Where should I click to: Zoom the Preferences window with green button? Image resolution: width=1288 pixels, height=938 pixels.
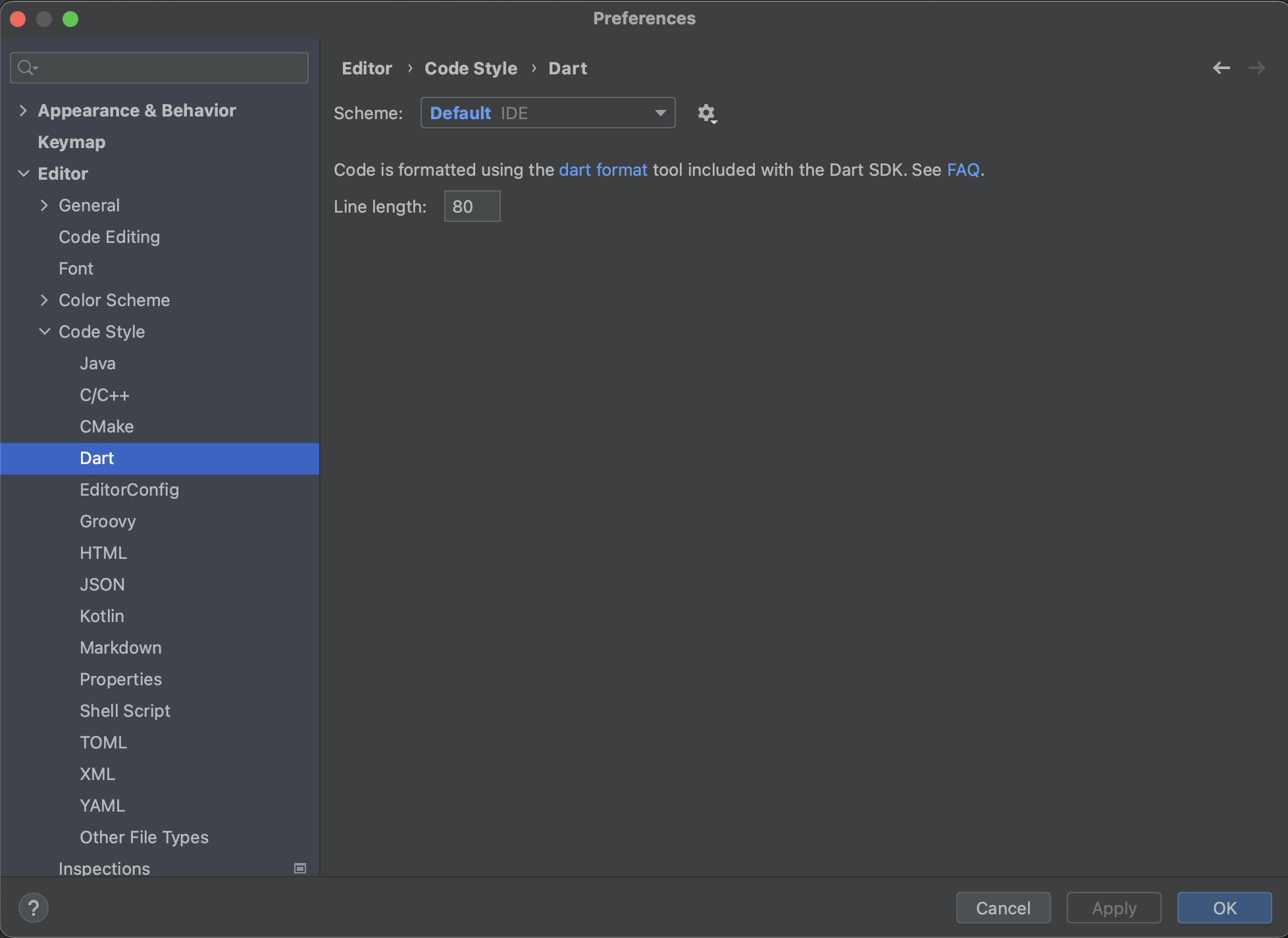[70, 19]
